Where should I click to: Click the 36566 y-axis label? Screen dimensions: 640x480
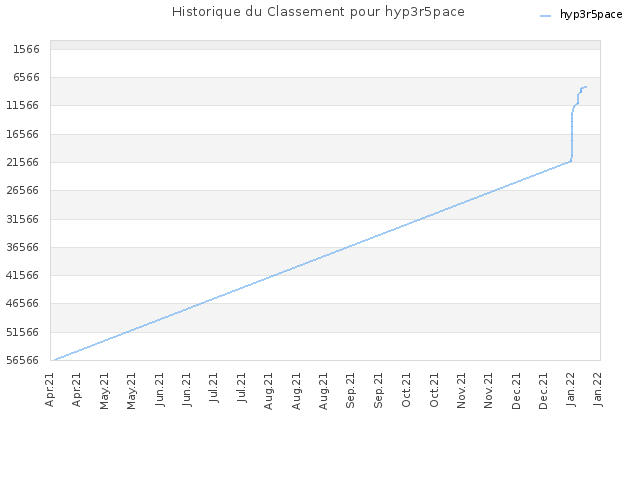(x=22, y=247)
